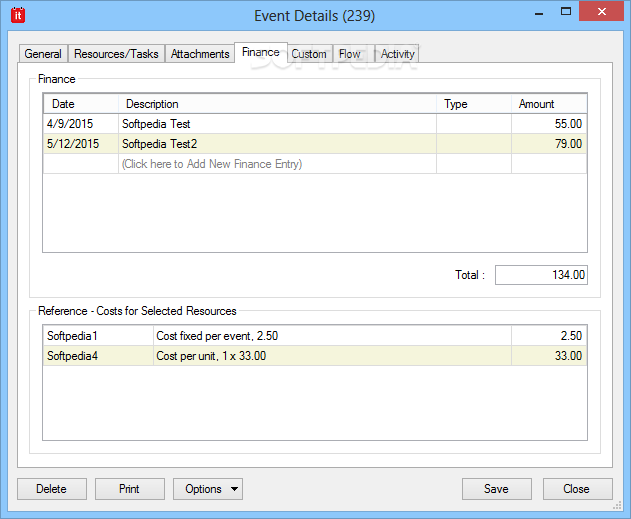Minimize the Event Details window
The image size is (631, 519).
(x=539, y=12)
